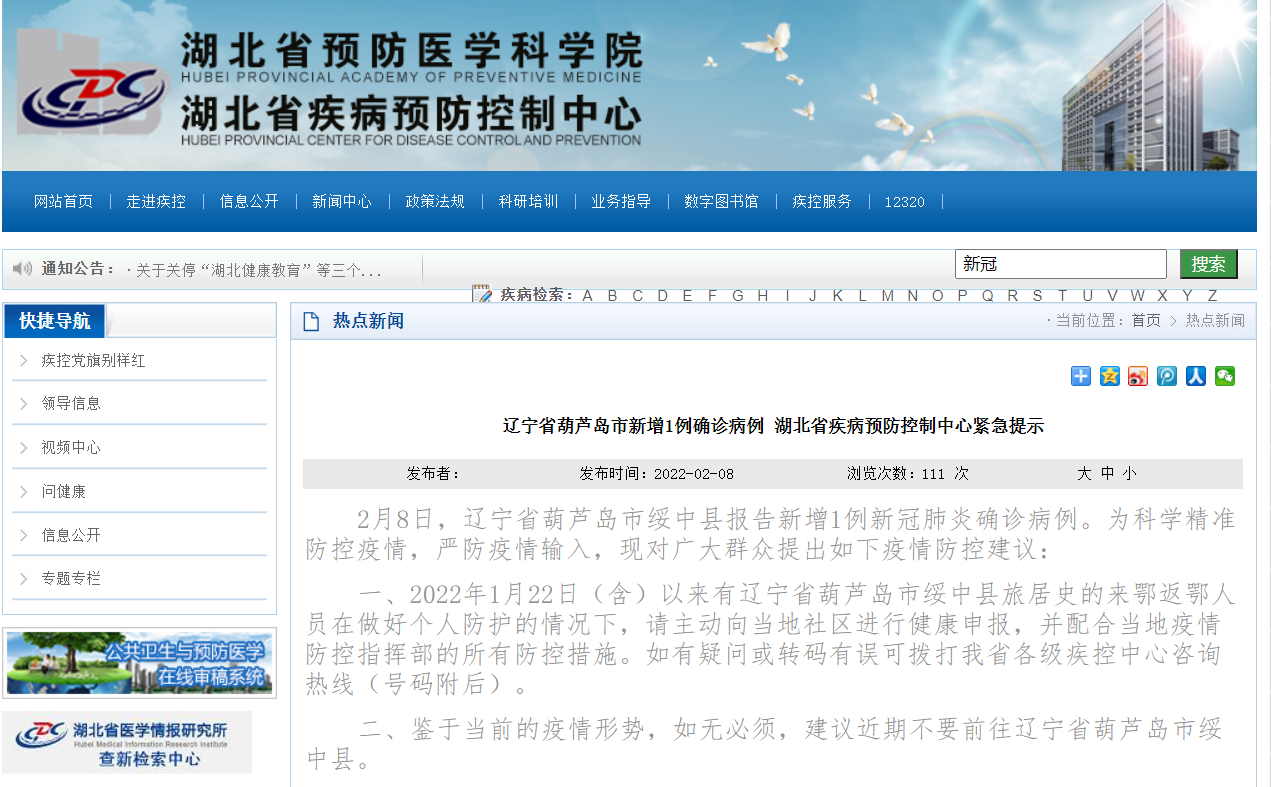Image resolution: width=1271 pixels, height=787 pixels.
Task: Filter disease index by letter B
Action: click(612, 295)
